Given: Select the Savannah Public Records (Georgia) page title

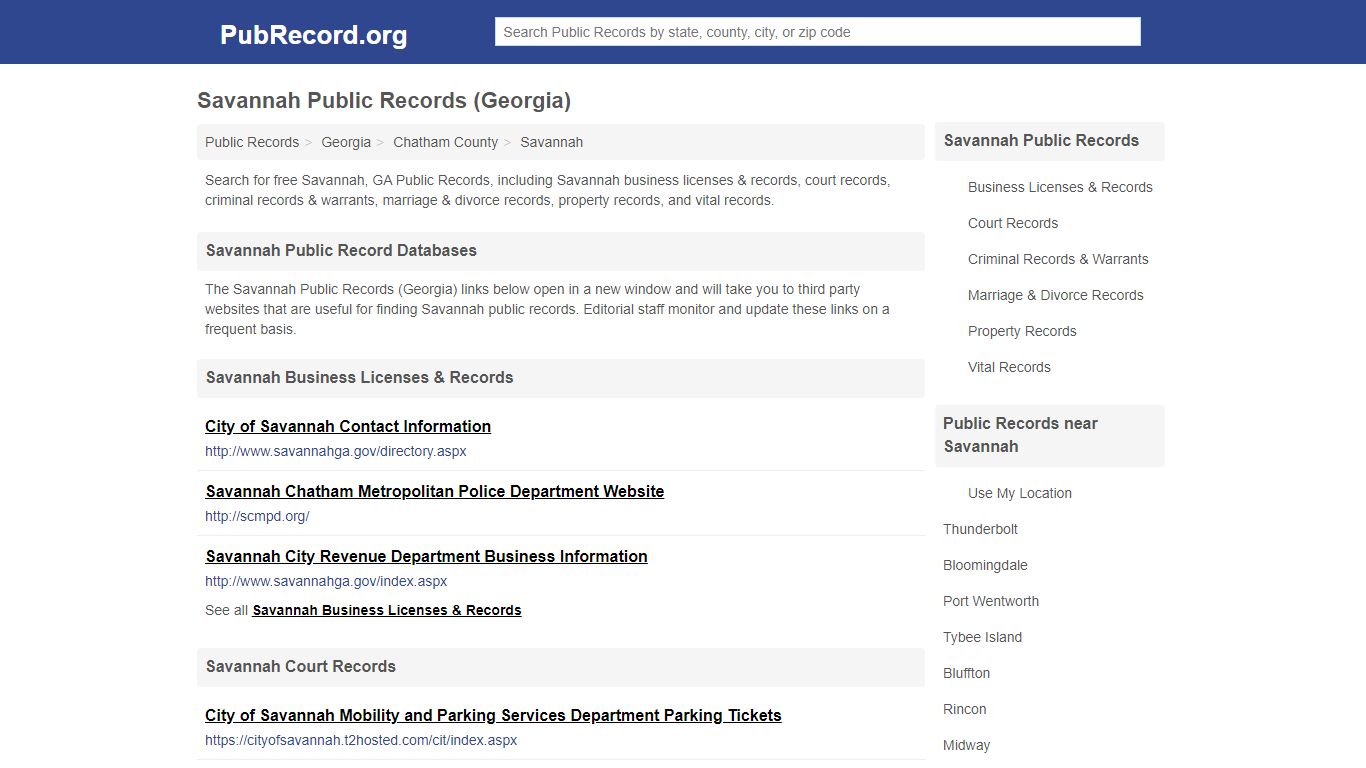Looking at the screenshot, I should point(384,101).
